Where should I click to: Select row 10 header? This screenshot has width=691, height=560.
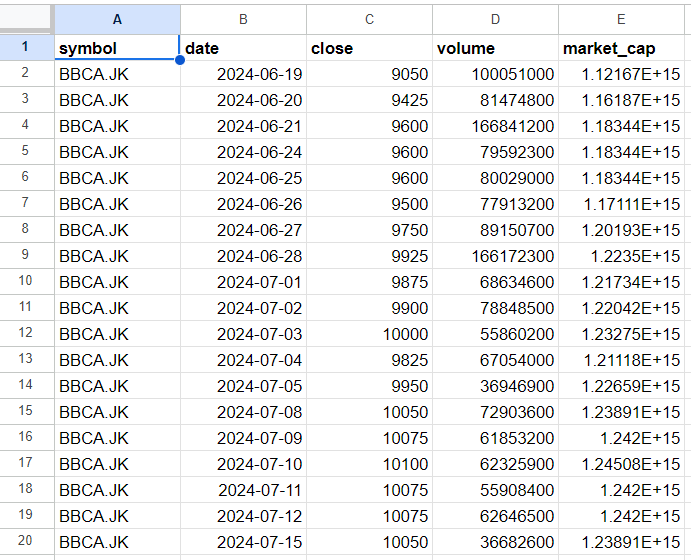25,281
